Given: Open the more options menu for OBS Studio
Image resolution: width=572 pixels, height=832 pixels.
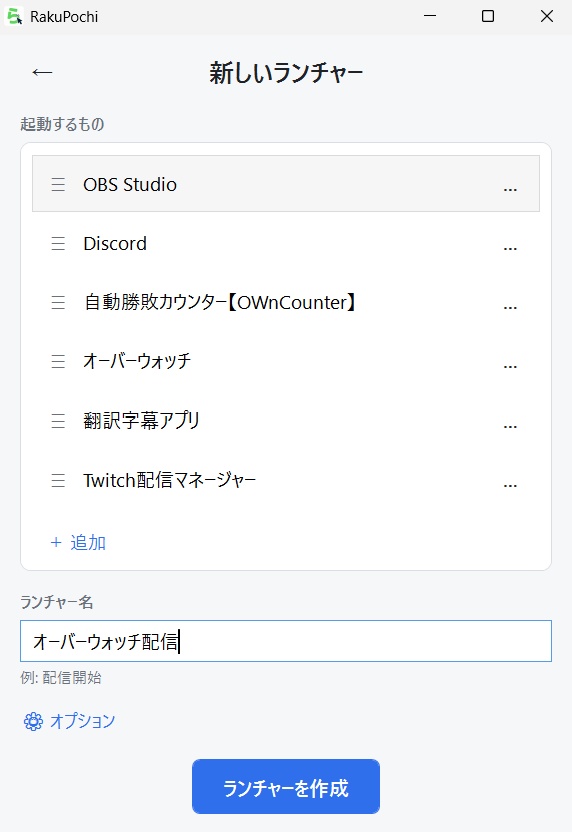Looking at the screenshot, I should pyautogui.click(x=510, y=189).
